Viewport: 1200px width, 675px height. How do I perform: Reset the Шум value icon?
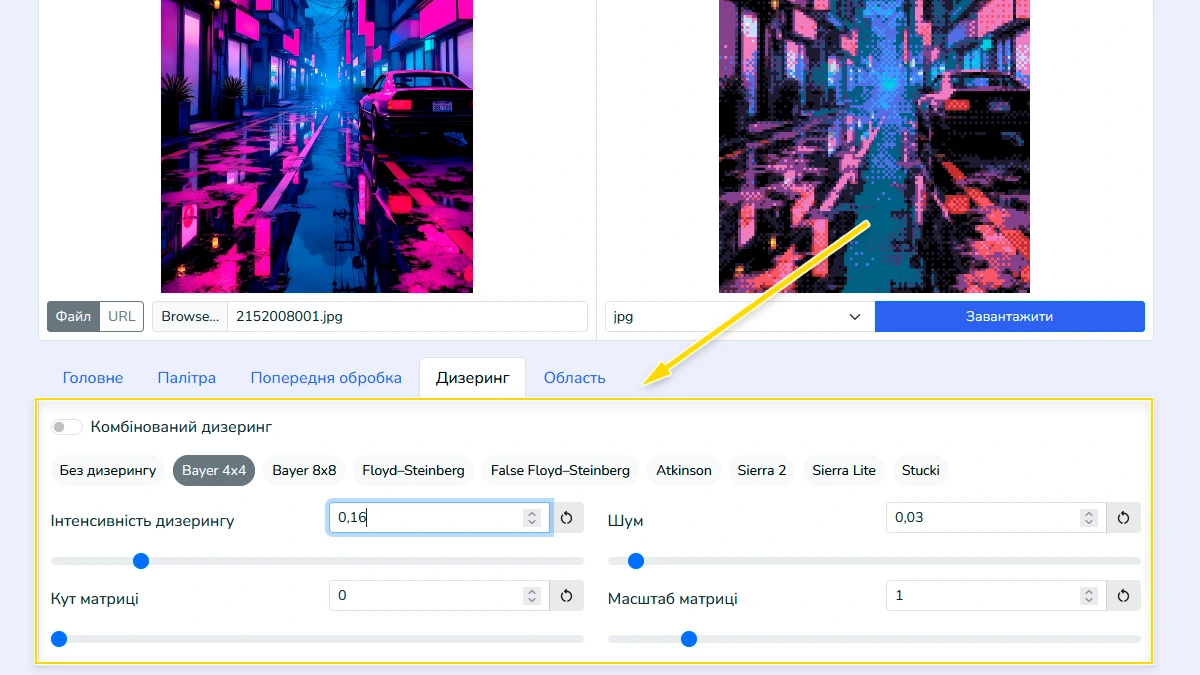pos(1123,518)
